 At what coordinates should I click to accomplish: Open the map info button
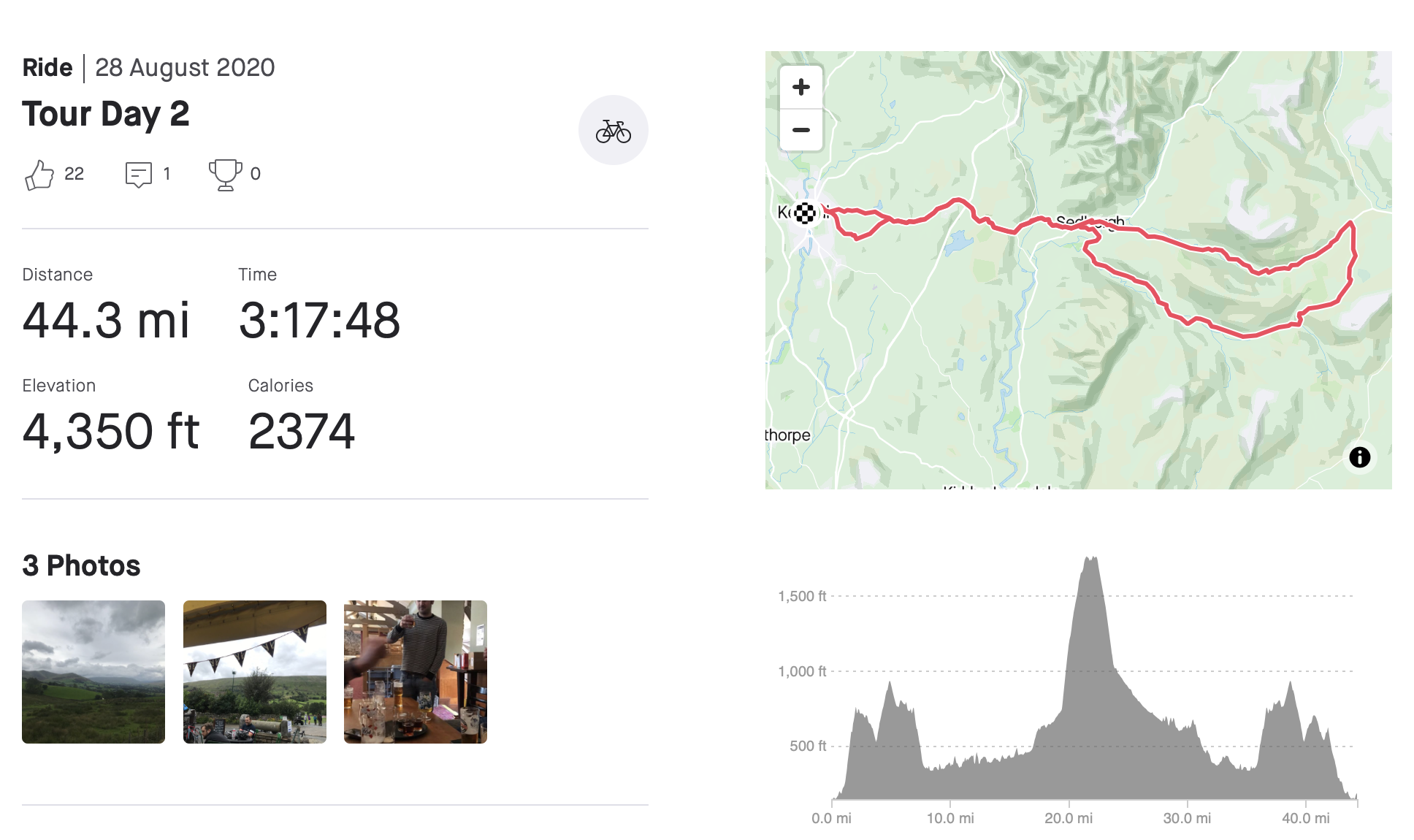click(x=1358, y=457)
